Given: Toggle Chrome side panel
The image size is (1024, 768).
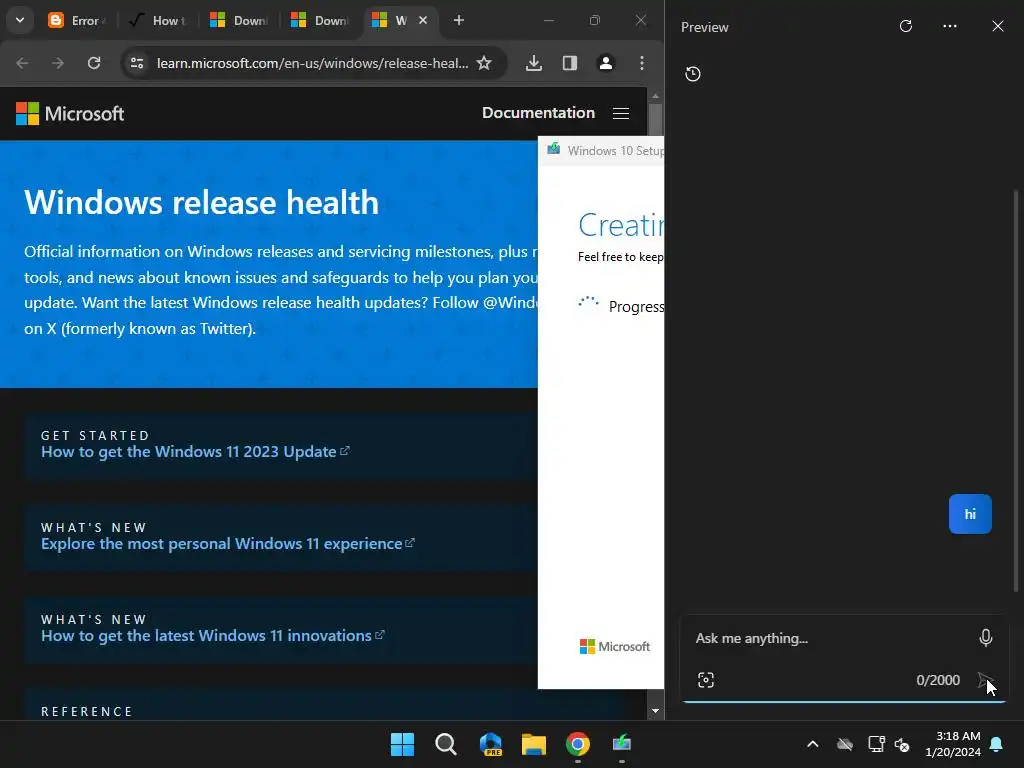Looking at the screenshot, I should tap(569, 63).
